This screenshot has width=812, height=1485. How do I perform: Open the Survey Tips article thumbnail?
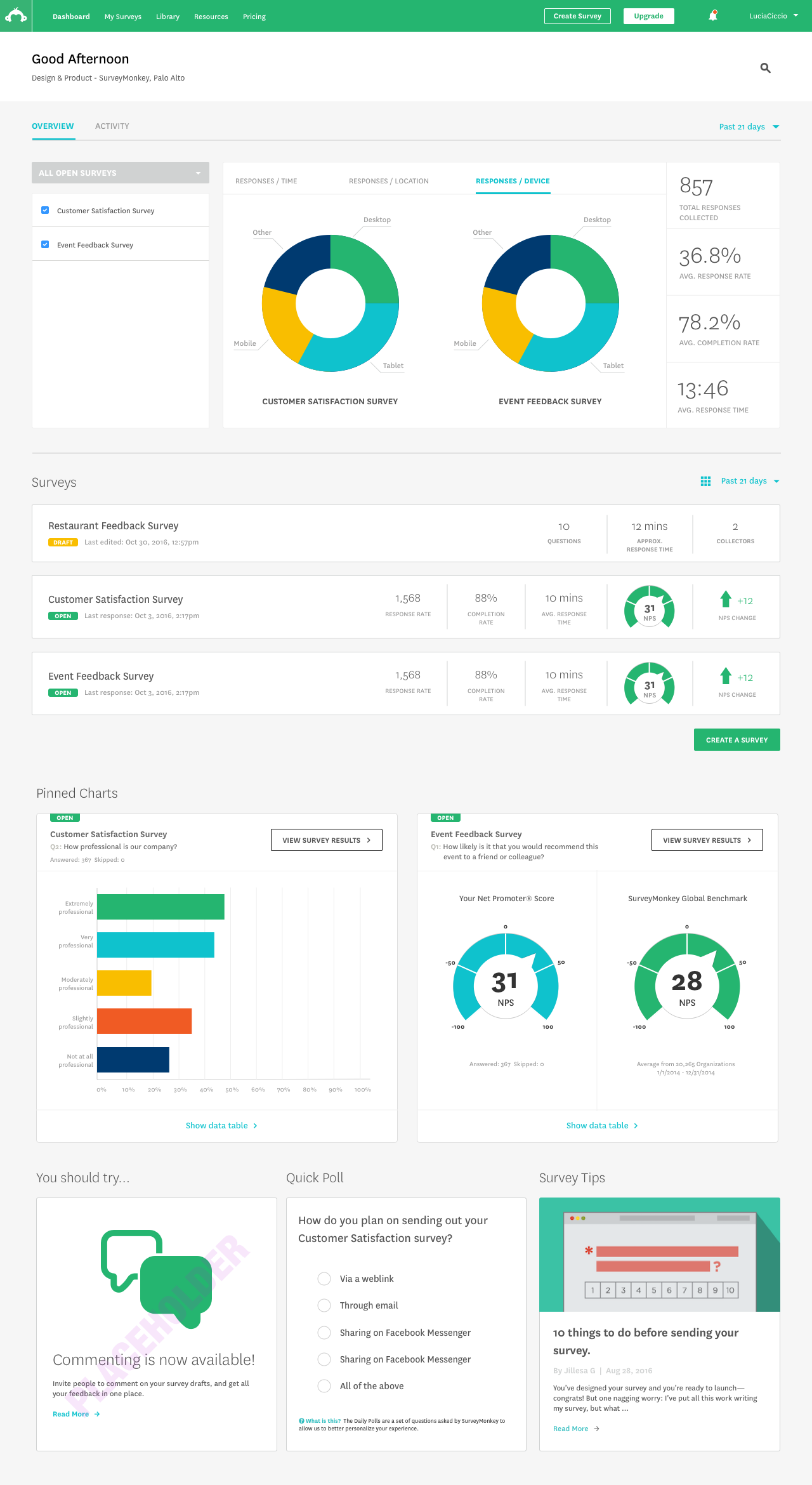(660, 1255)
